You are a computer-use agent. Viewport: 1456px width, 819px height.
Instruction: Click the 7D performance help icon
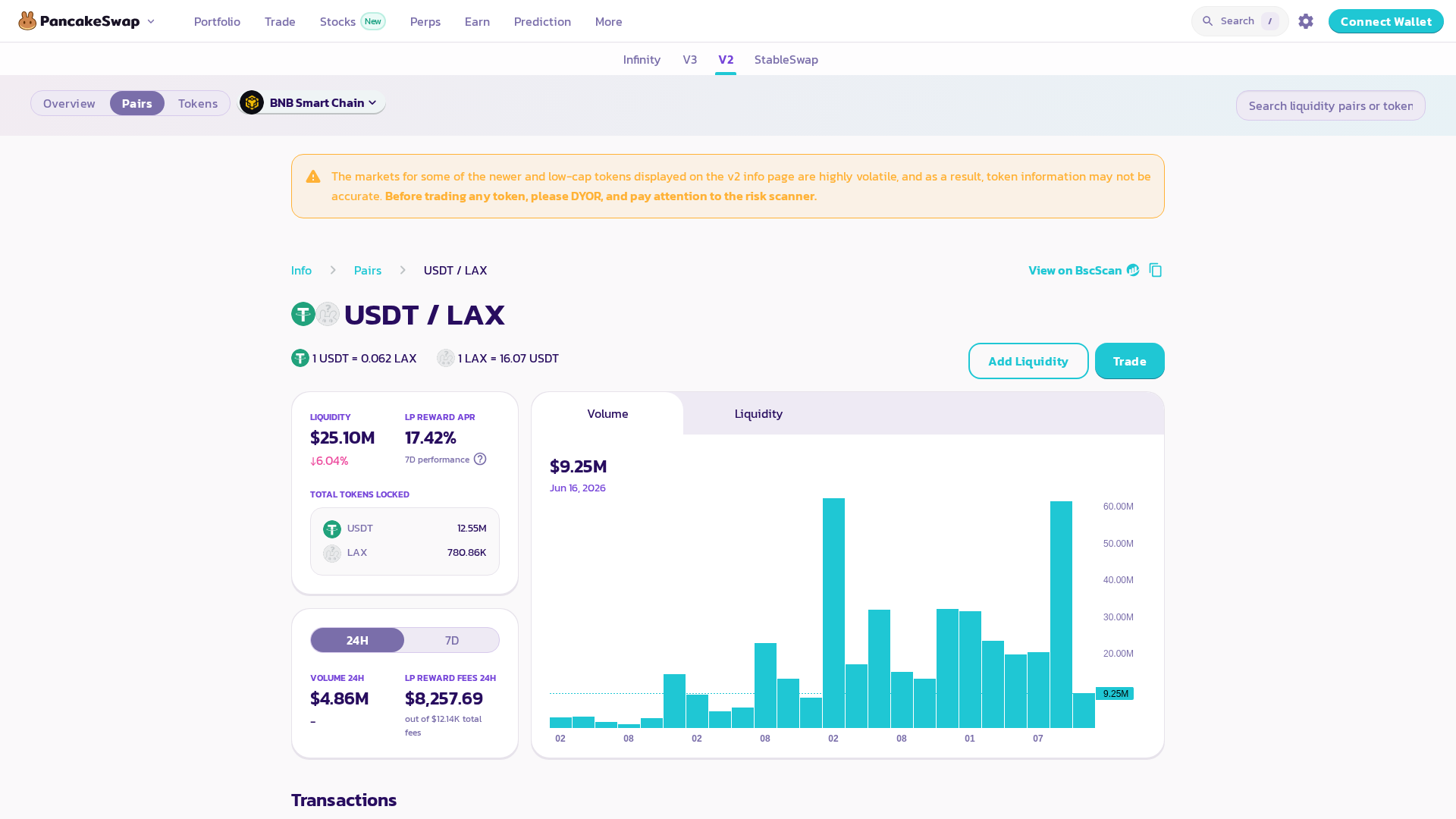(480, 459)
